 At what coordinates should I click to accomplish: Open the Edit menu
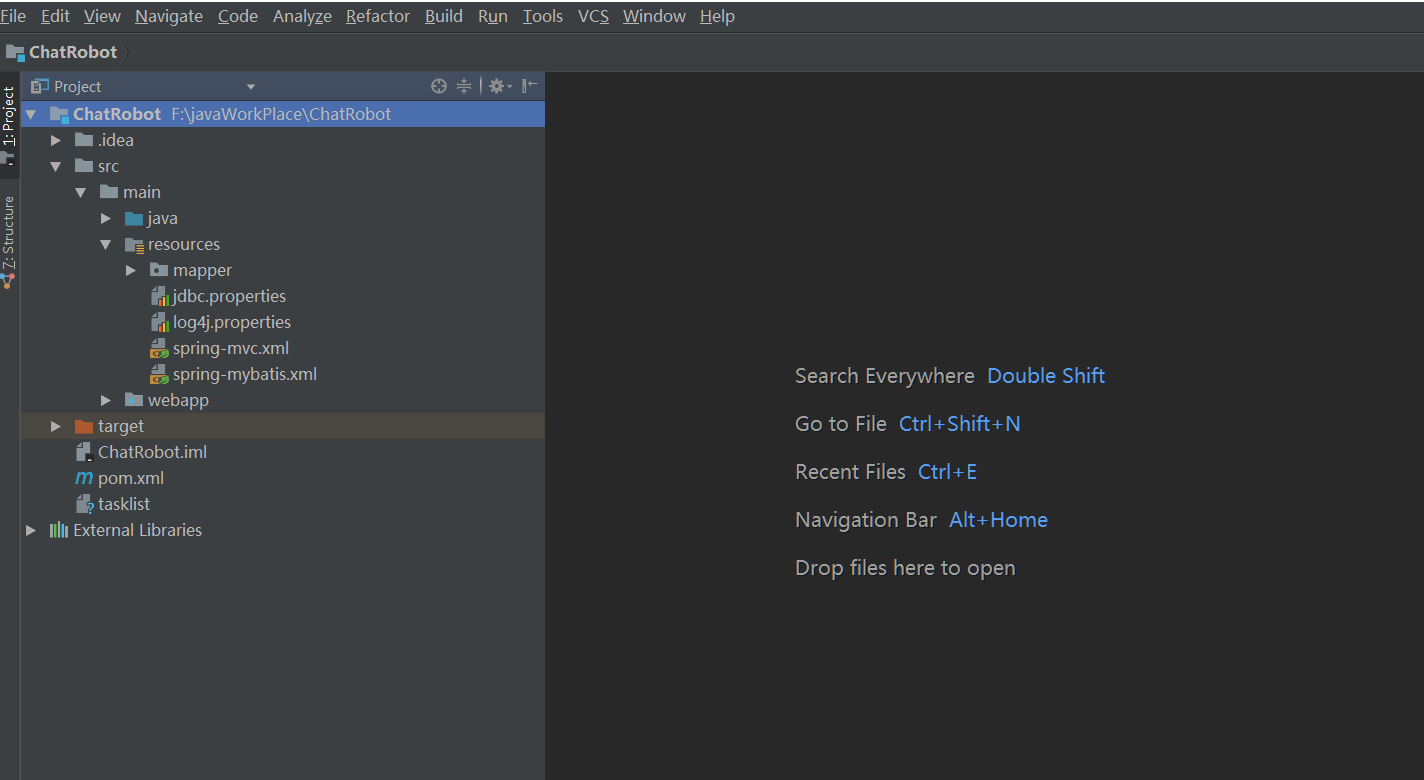tap(55, 16)
